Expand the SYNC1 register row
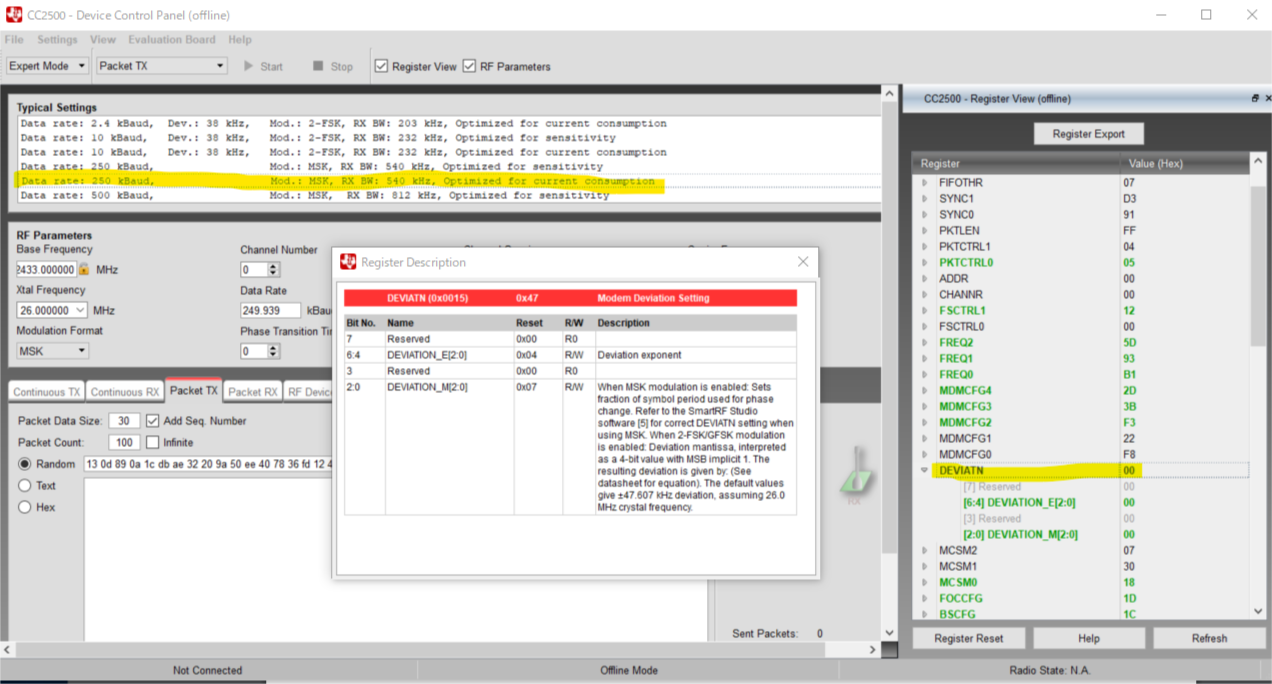This screenshot has height=684, width=1272. (925, 199)
